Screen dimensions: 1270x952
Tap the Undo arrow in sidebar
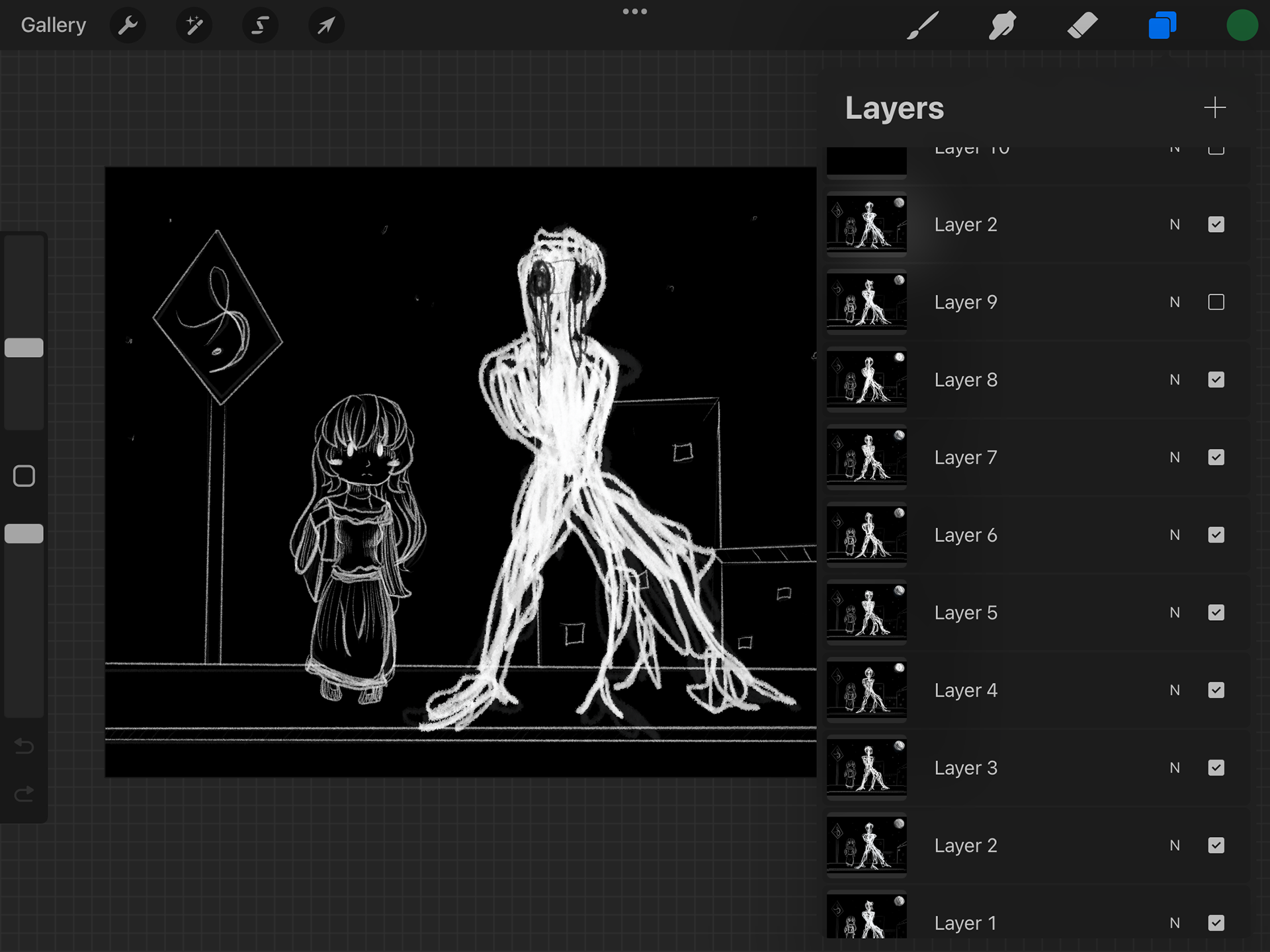click(x=24, y=746)
